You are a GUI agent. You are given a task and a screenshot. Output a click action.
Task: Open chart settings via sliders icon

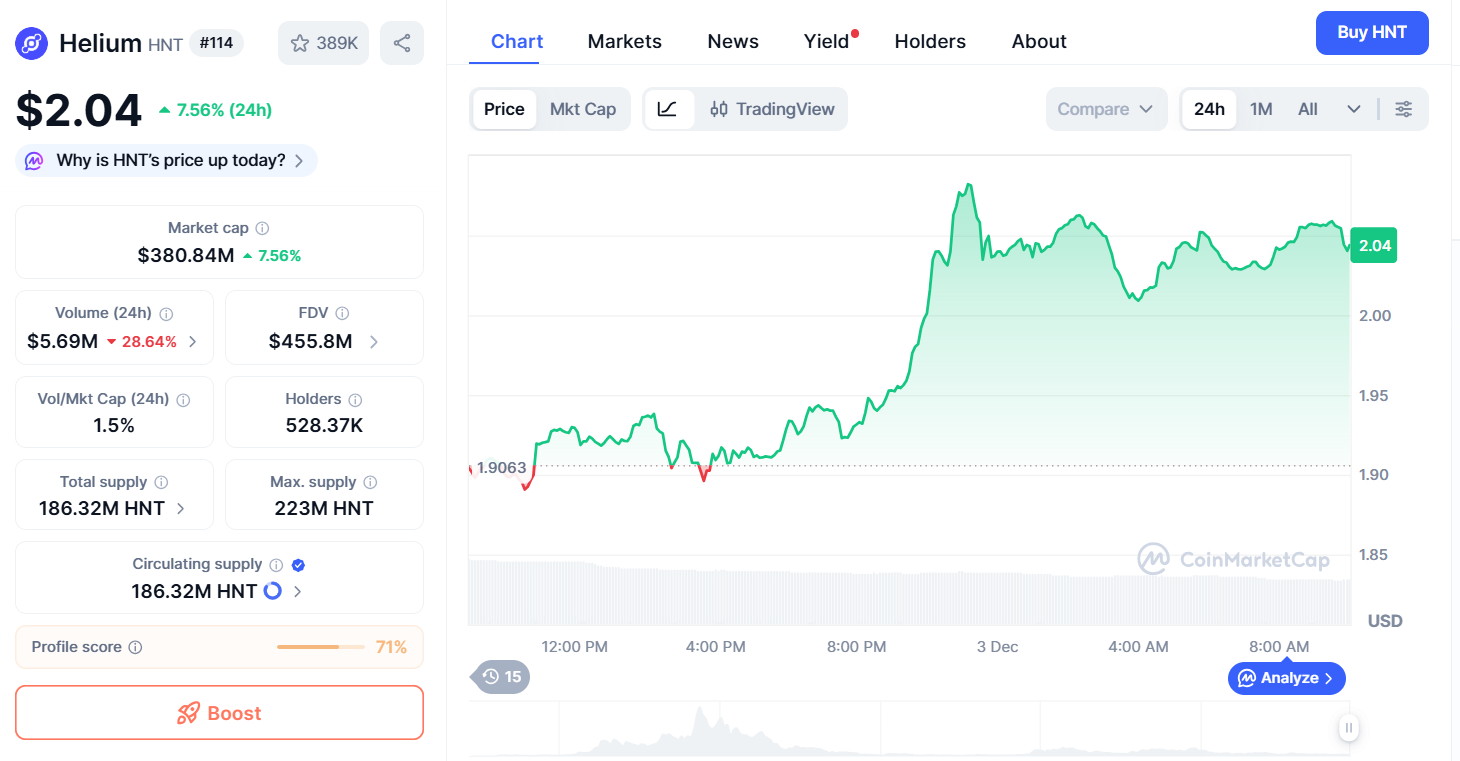point(1404,108)
